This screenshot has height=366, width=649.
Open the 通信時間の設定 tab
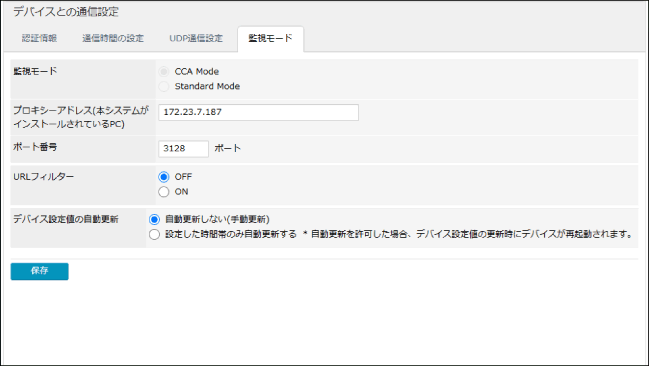(113, 39)
